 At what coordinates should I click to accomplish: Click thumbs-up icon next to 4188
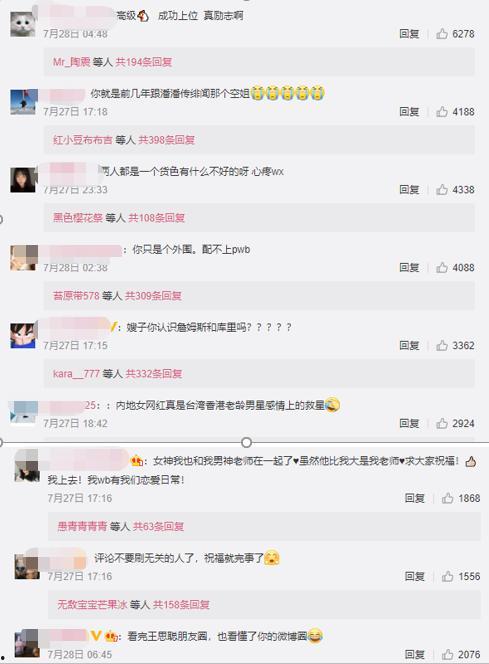click(x=442, y=111)
